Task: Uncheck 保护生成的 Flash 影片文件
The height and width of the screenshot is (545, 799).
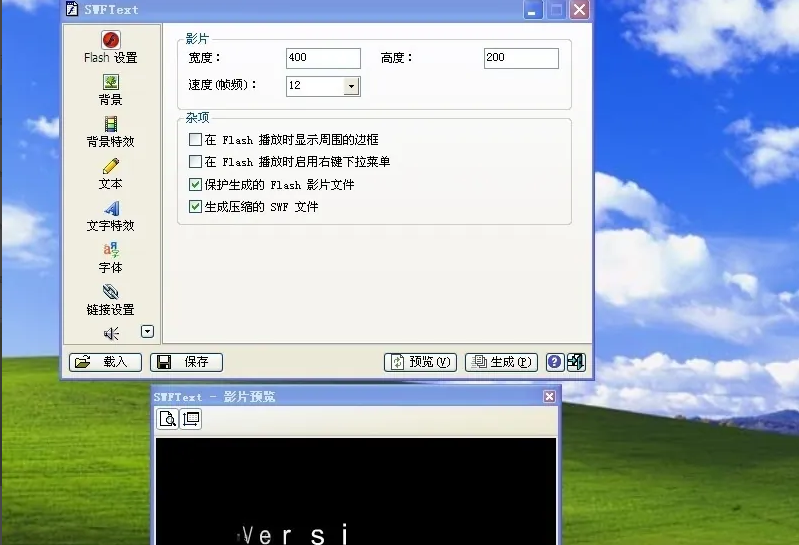Action: click(x=195, y=184)
